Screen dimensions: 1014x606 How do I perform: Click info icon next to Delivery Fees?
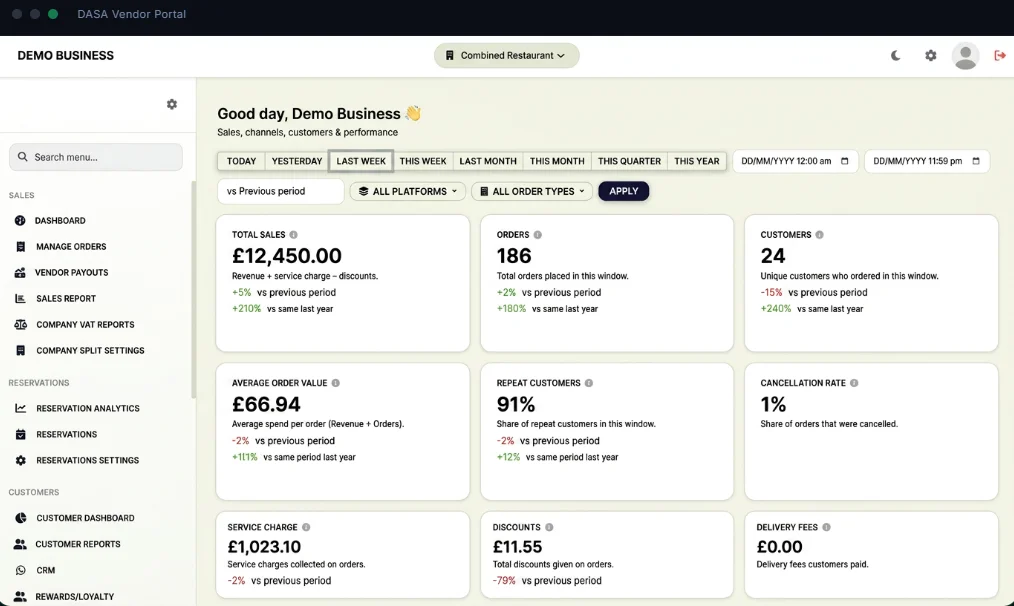coord(826,527)
